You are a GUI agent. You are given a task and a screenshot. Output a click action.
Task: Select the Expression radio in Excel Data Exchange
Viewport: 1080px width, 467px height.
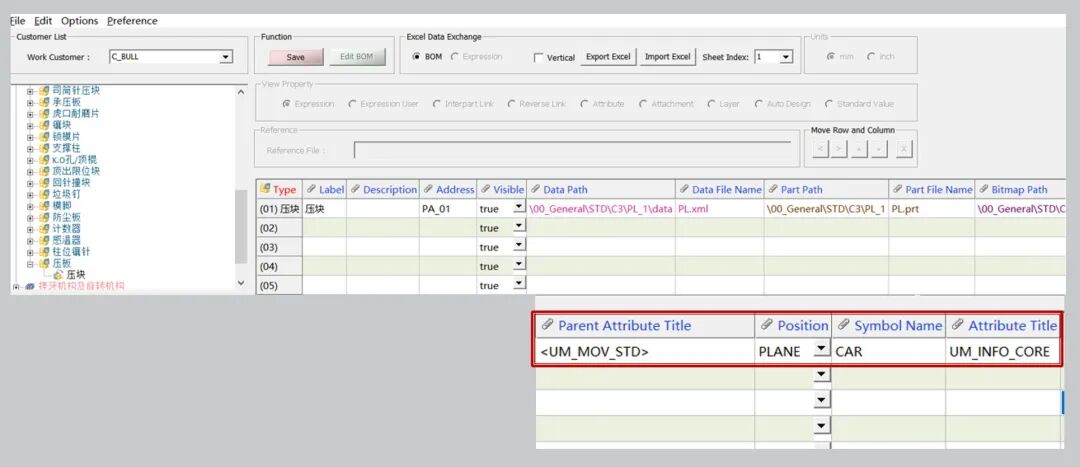(455, 56)
